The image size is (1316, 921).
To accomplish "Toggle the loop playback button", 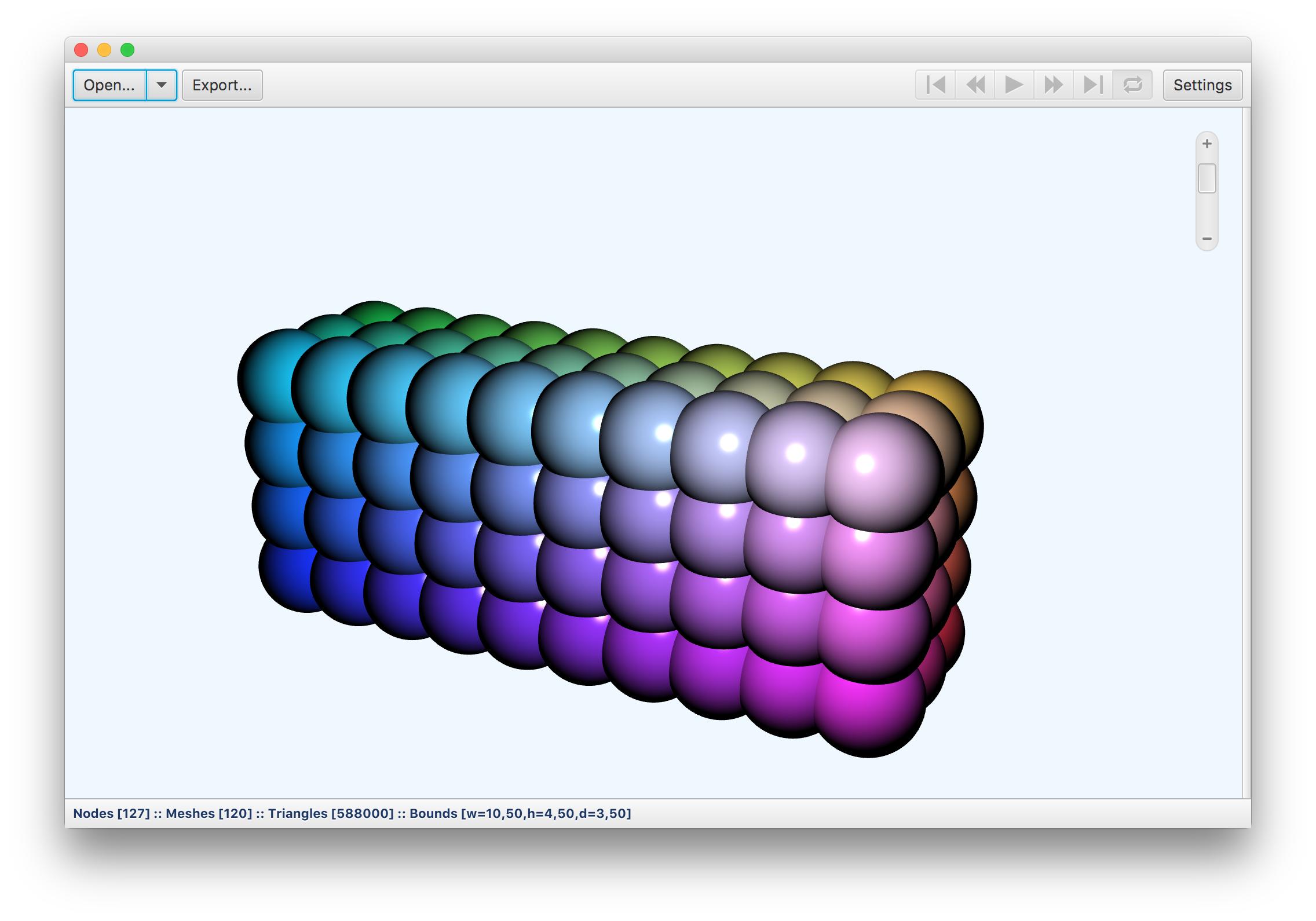I will pos(1132,85).
